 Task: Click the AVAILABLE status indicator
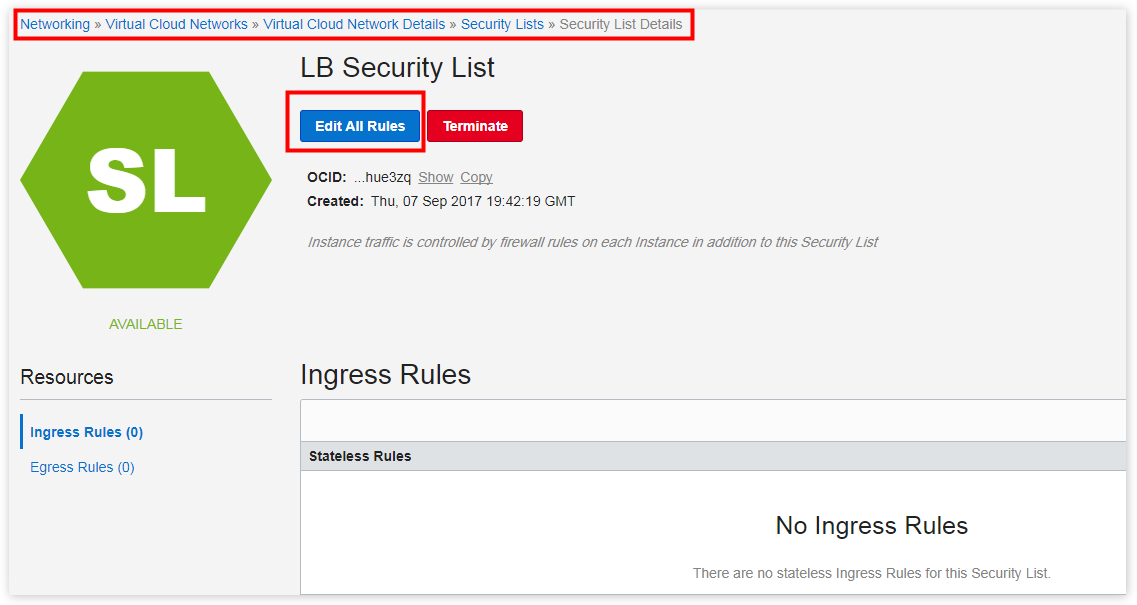click(145, 323)
